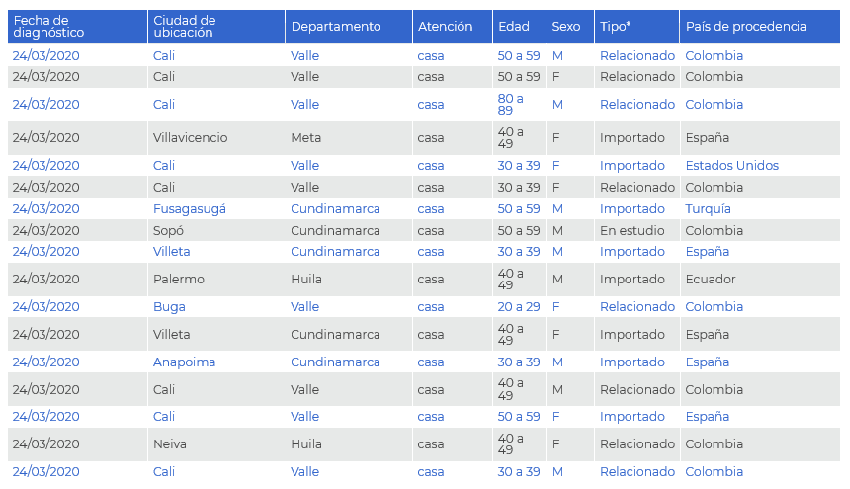Click the 'Atención' column header
850x489 pixels.
445,27
